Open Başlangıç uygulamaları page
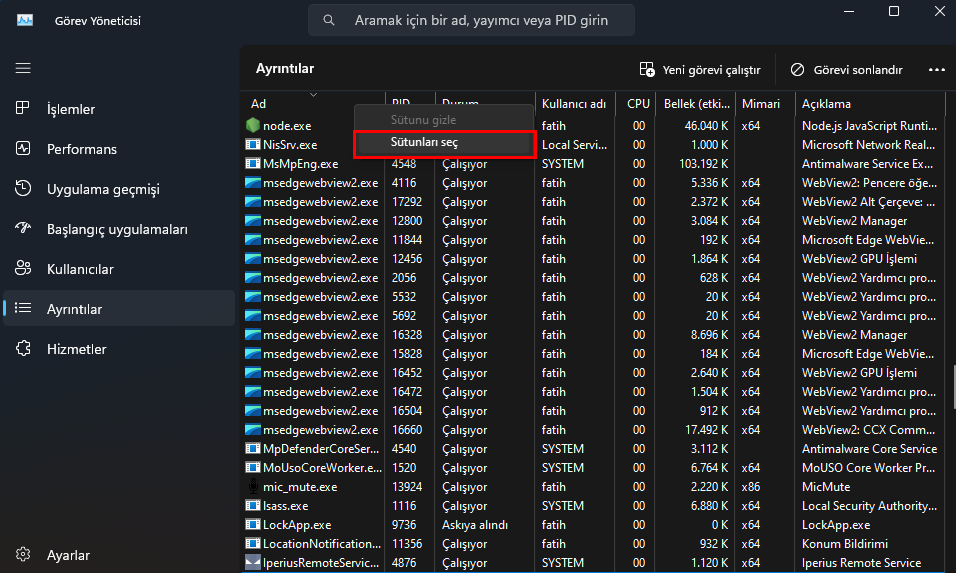 (x=119, y=229)
